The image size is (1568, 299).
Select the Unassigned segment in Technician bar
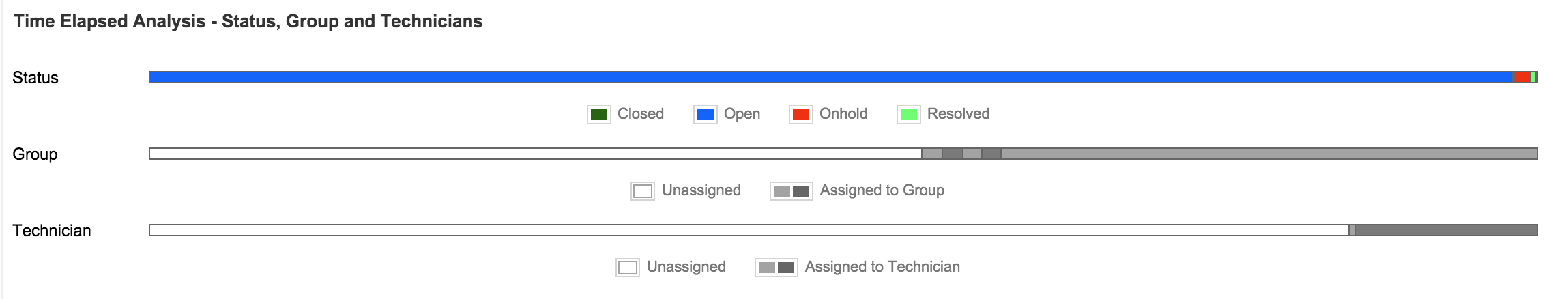749,230
